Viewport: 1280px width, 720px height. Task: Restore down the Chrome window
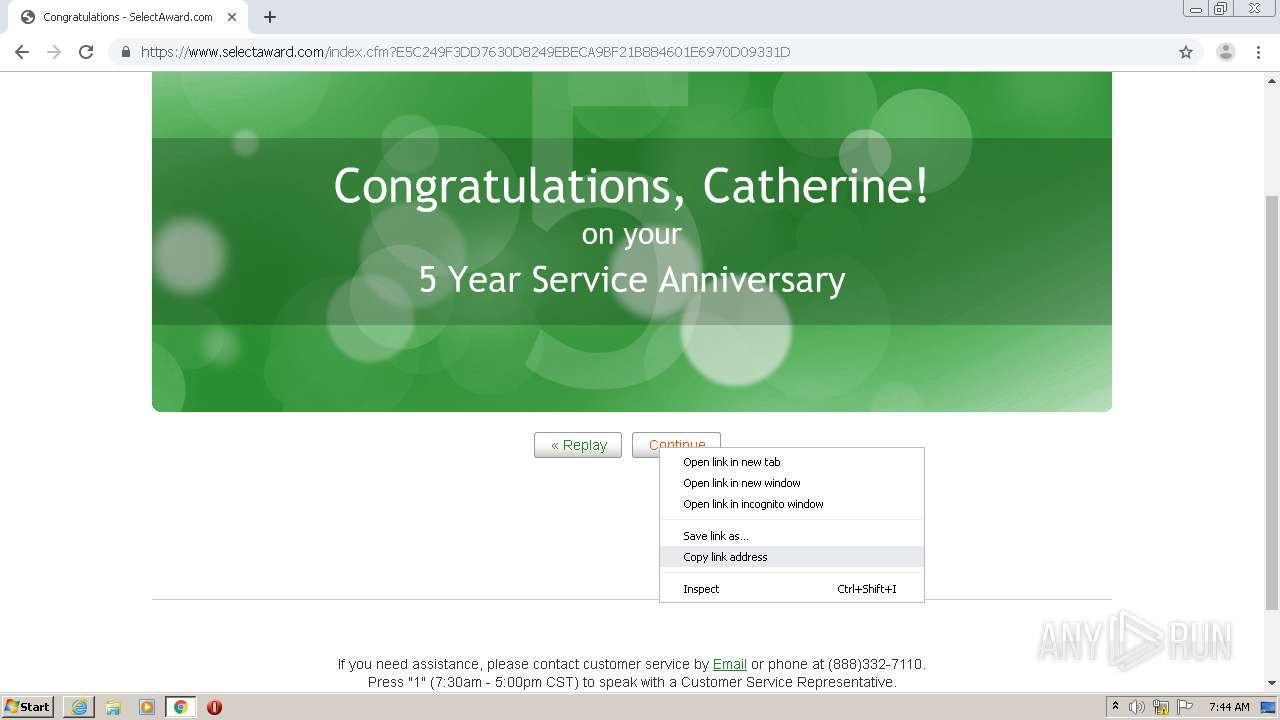coord(1220,9)
